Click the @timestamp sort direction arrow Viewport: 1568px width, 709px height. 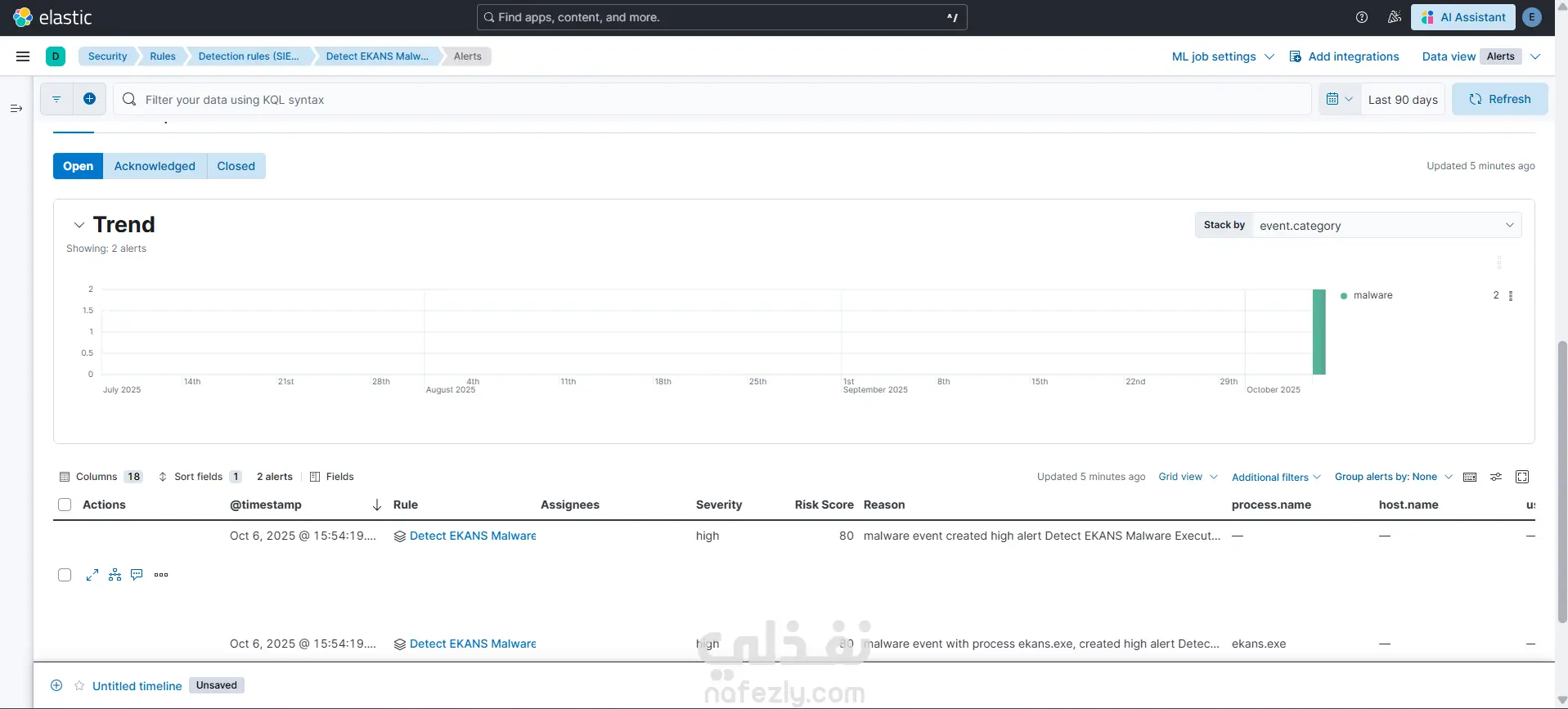pos(377,505)
